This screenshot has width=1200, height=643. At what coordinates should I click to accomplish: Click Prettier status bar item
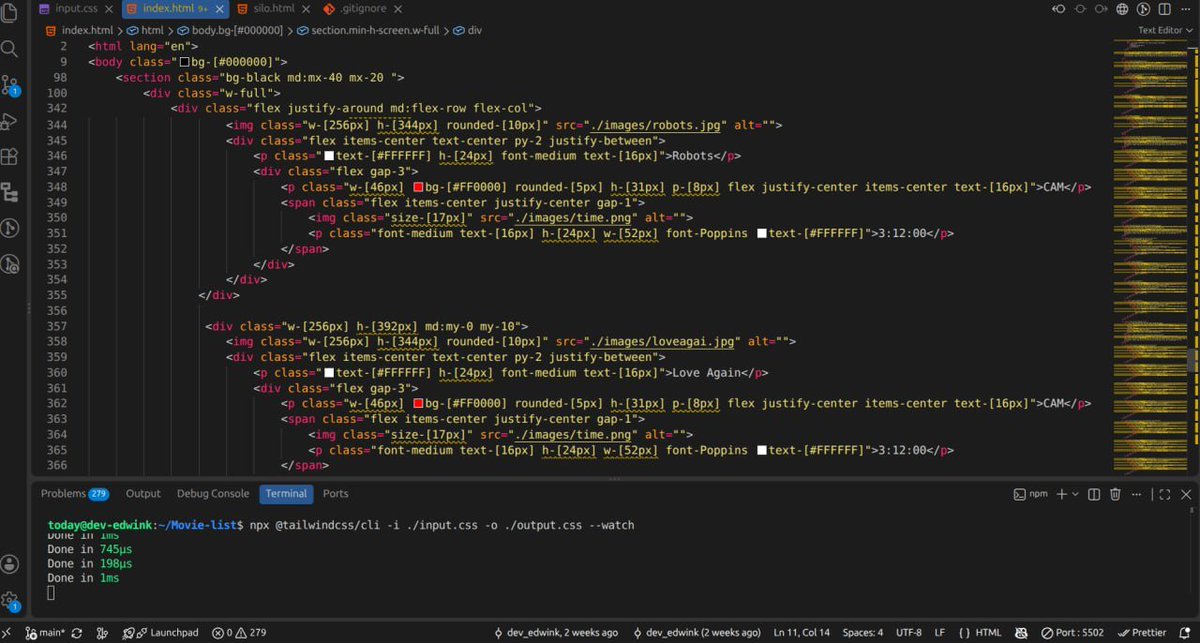pyautogui.click(x=1142, y=633)
